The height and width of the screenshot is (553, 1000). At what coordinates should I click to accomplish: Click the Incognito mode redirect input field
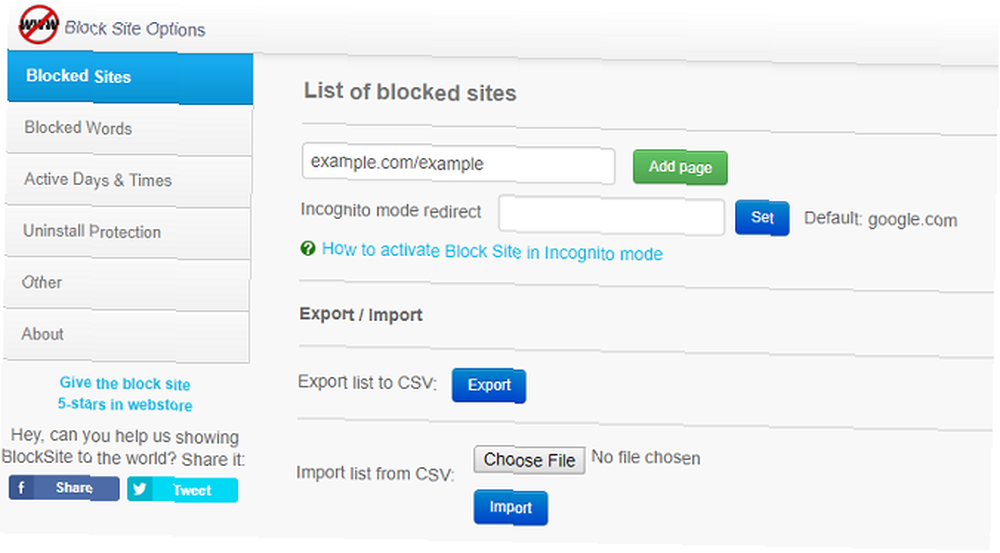[611, 216]
